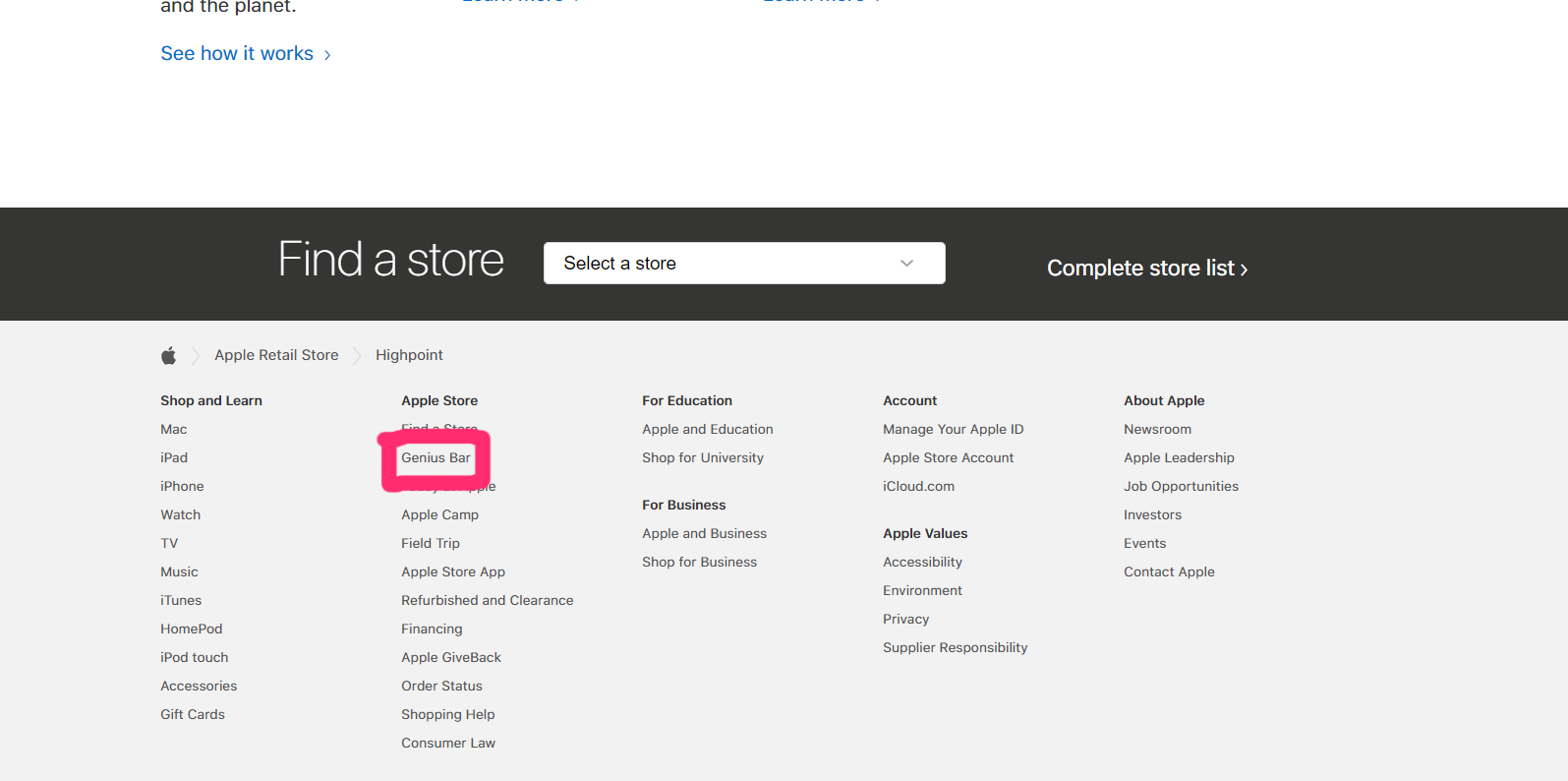
Task: Select the iPod touch link
Action: click(x=195, y=657)
